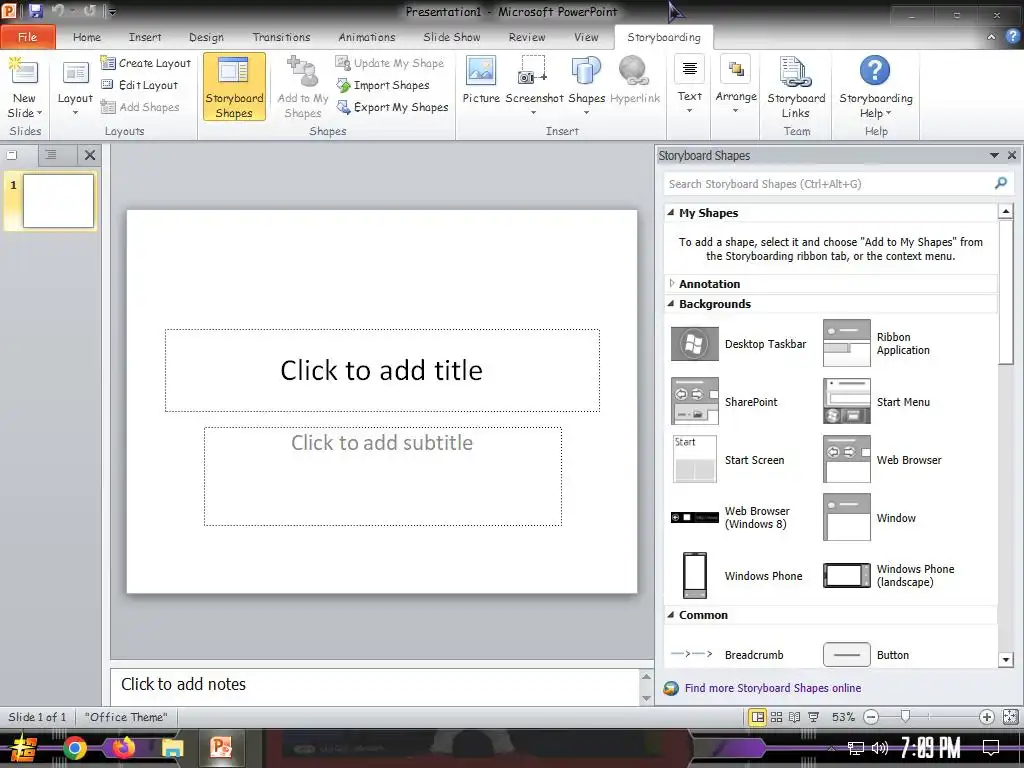Select the Button shape
The image size is (1024, 768).
click(x=866, y=654)
